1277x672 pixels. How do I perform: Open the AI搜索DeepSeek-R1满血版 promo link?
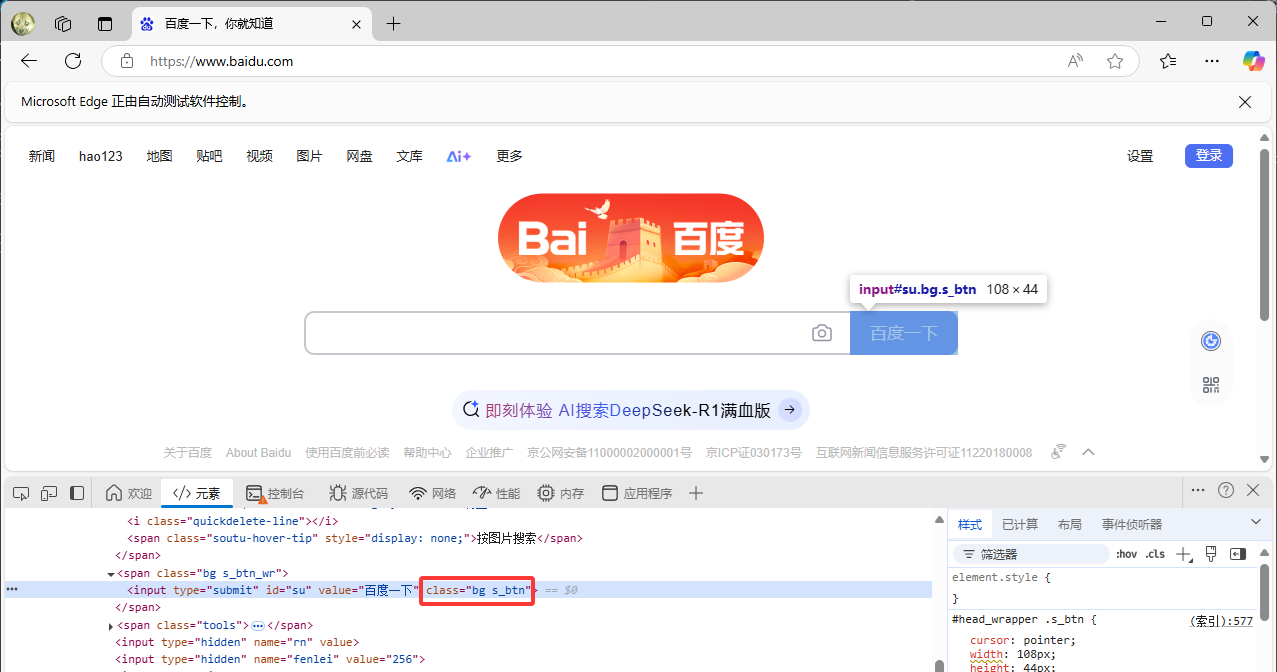(x=631, y=410)
